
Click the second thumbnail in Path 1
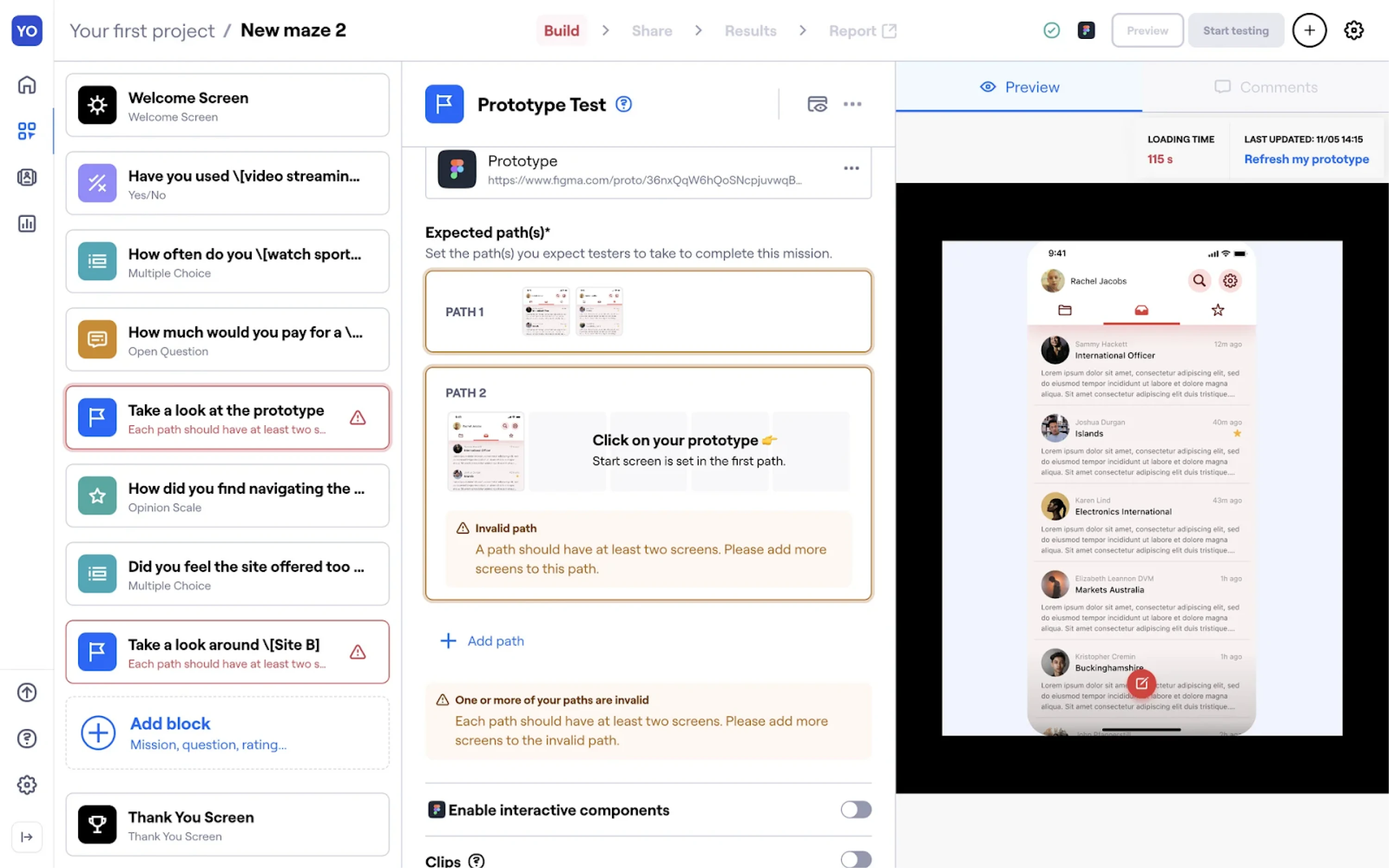599,312
